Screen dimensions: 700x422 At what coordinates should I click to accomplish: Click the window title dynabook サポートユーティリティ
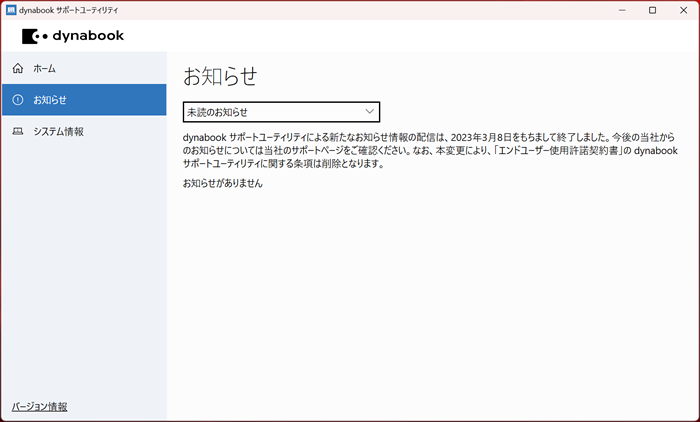[x=69, y=10]
